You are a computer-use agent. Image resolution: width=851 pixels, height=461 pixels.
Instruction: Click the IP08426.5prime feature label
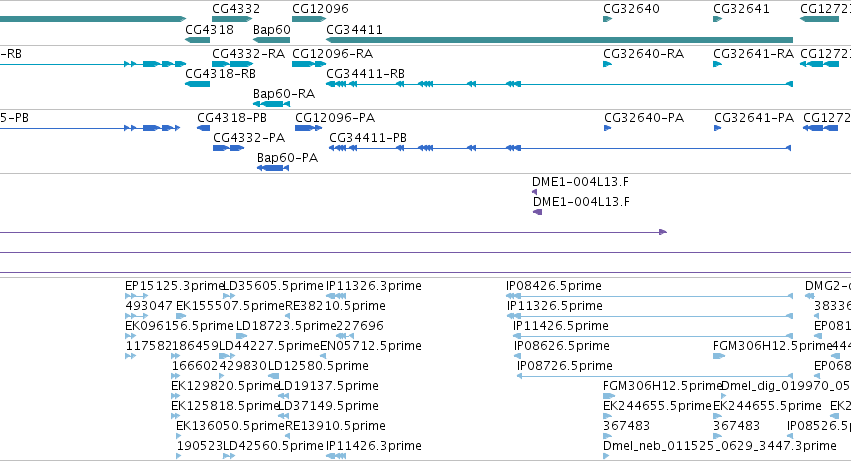pos(554,286)
